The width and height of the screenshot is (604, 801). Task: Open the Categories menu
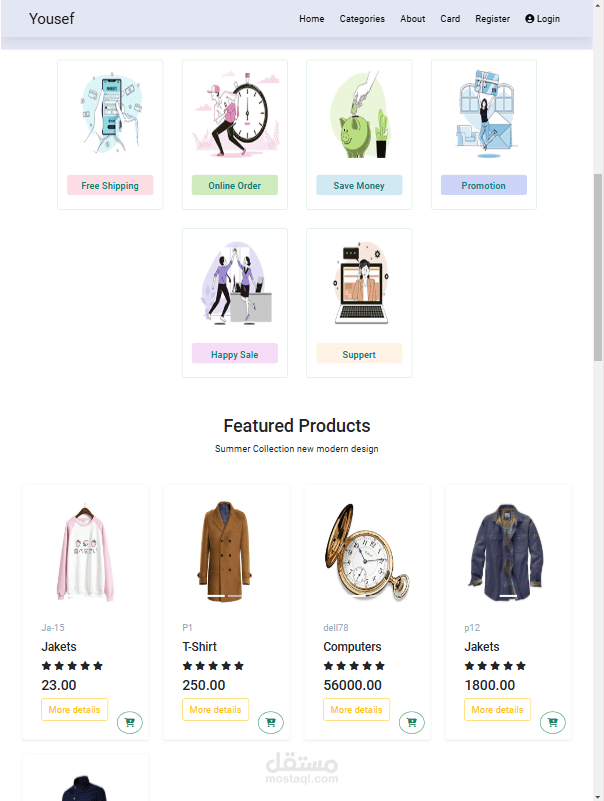point(362,19)
